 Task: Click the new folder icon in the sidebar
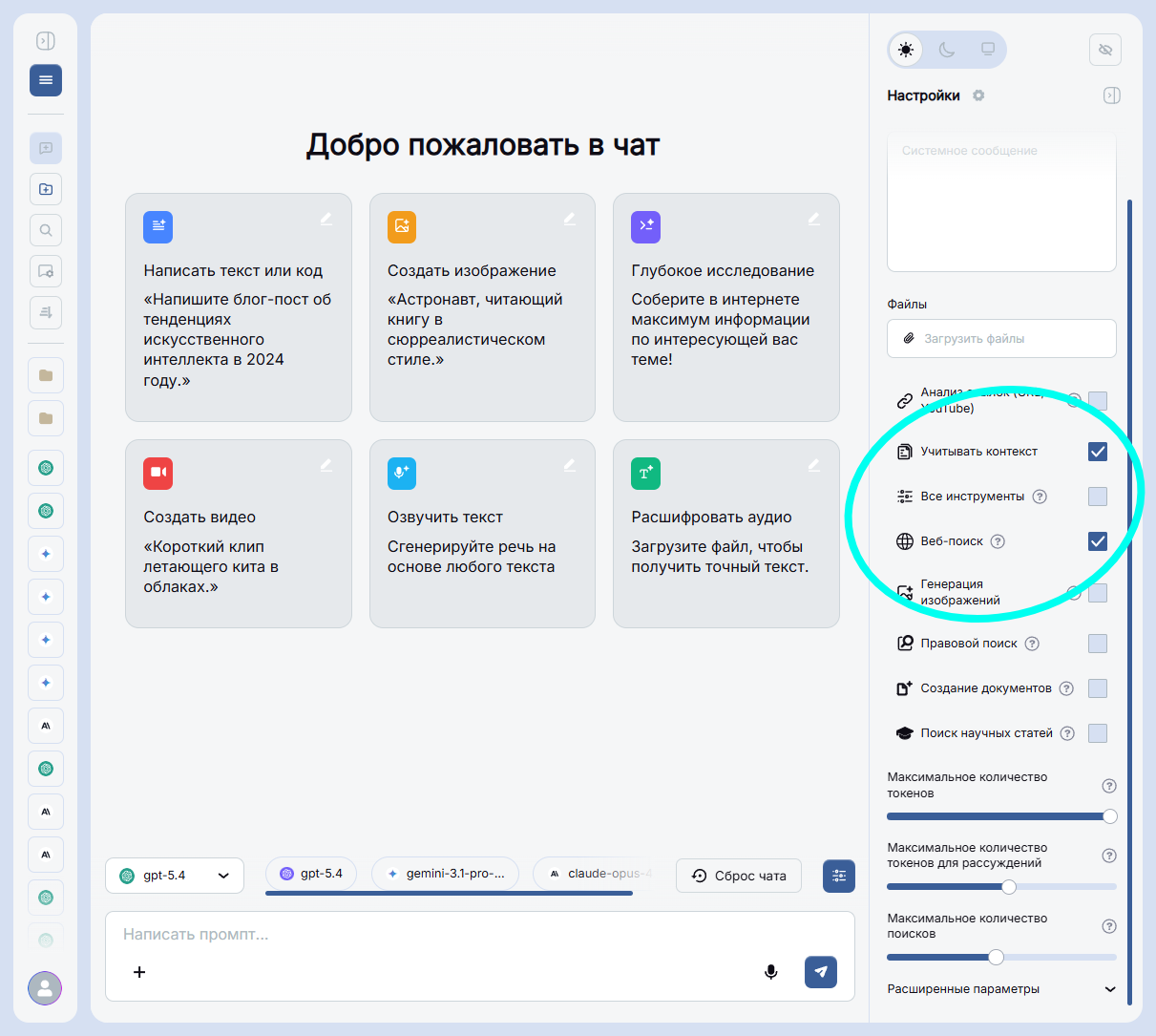pos(45,189)
